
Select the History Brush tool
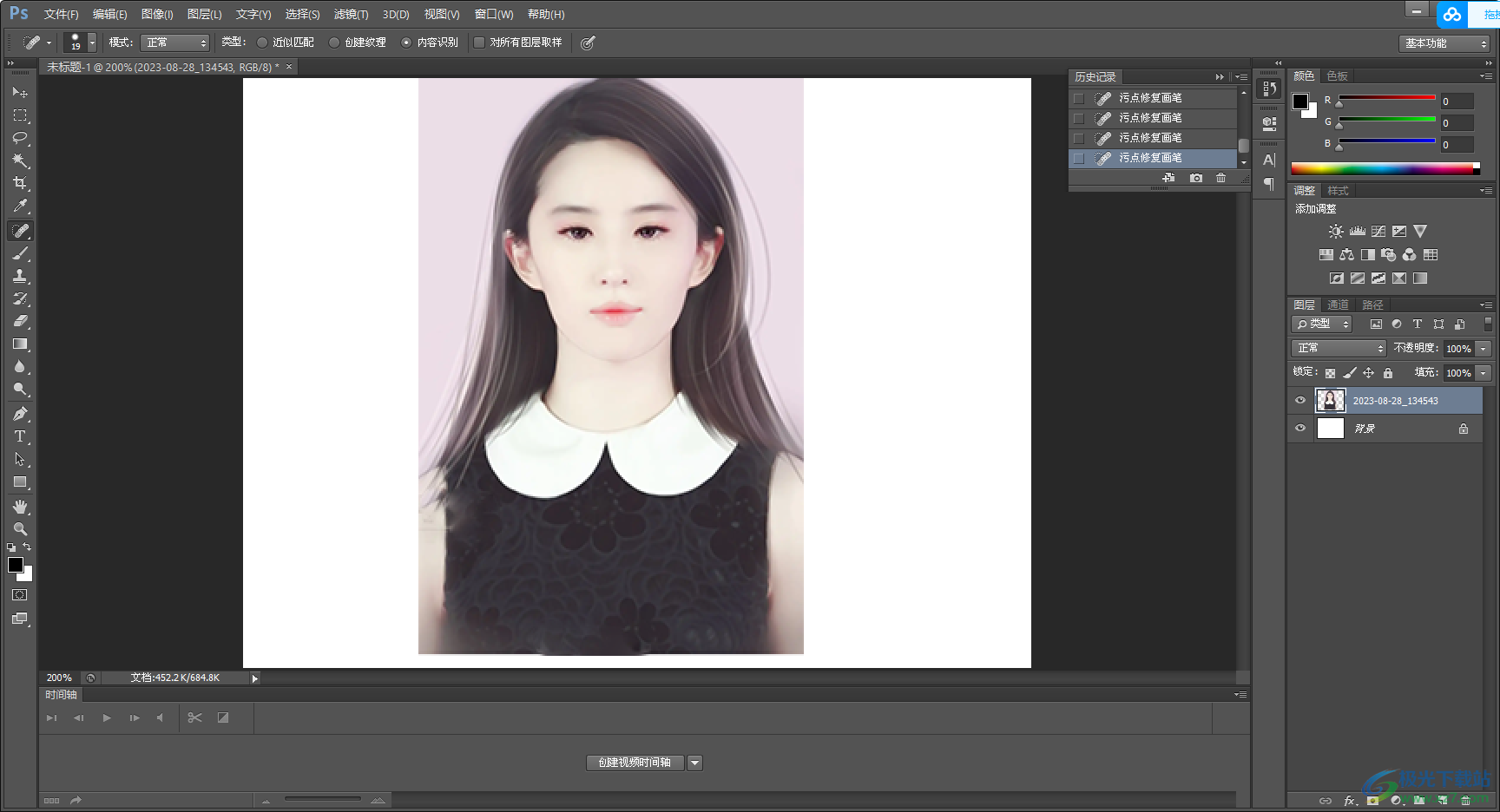pyautogui.click(x=20, y=298)
